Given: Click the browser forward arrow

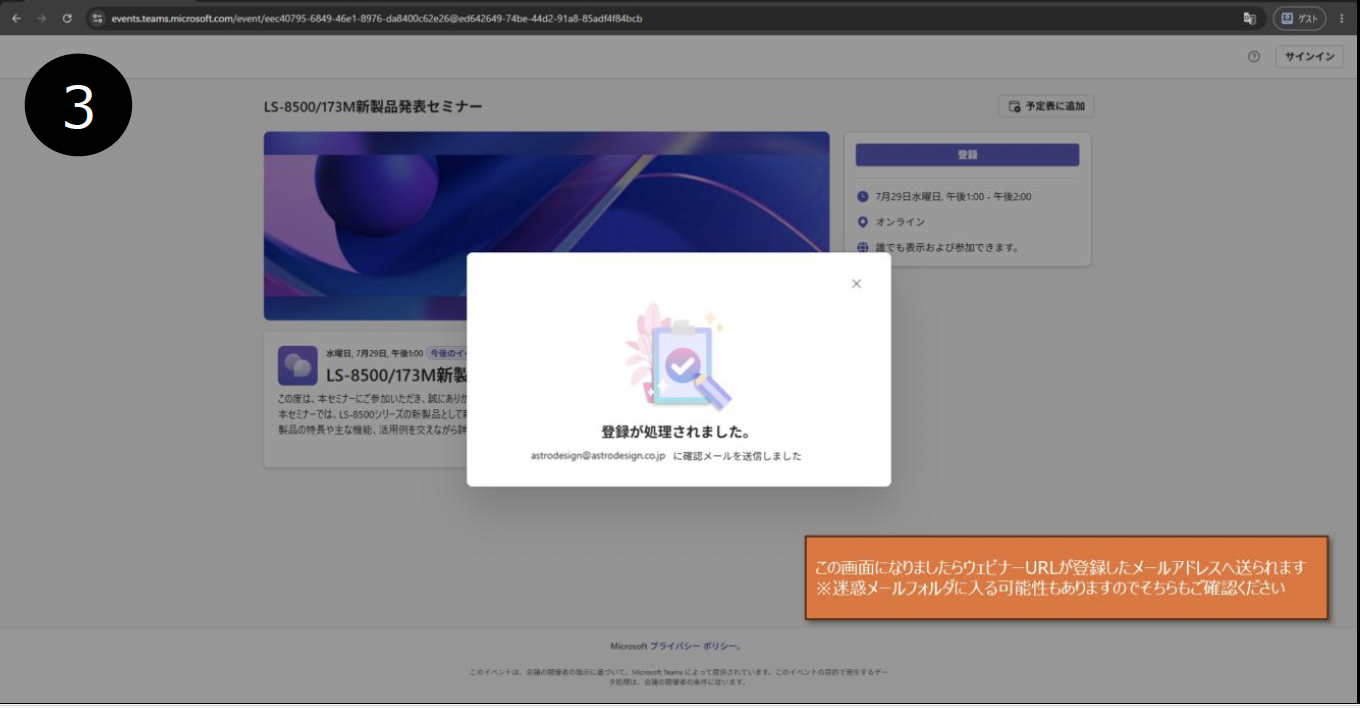Looking at the screenshot, I should 41,18.
